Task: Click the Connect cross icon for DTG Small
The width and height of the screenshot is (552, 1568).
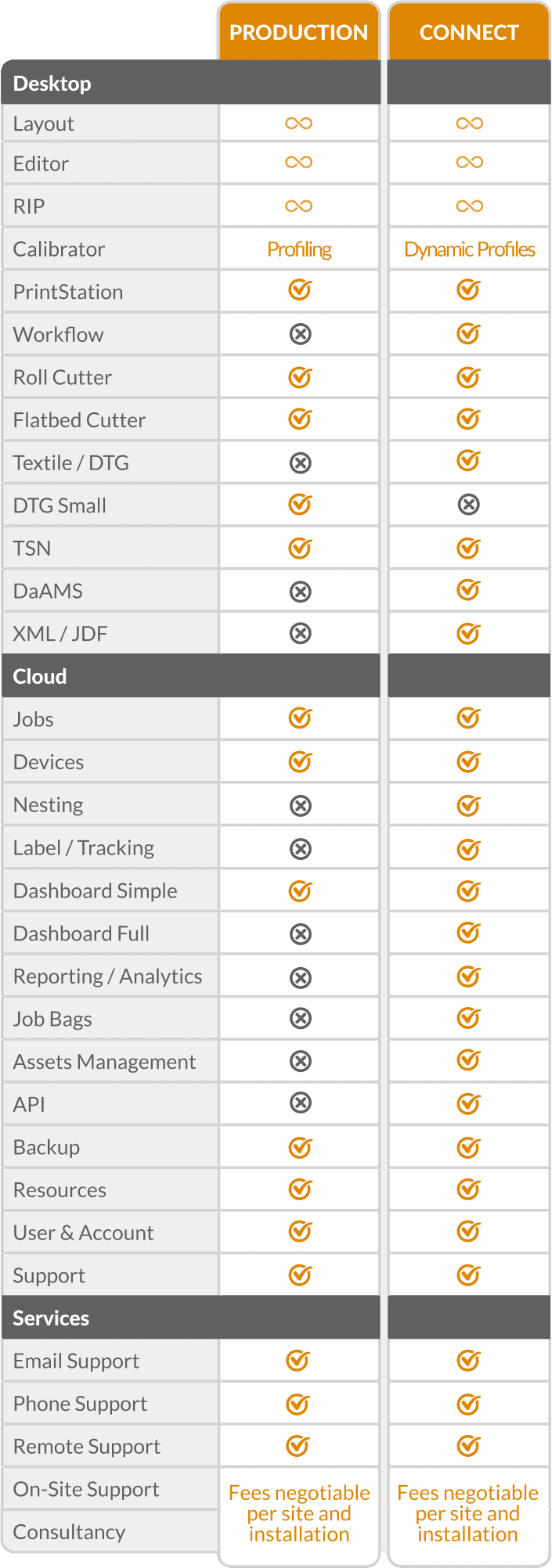Action: tap(469, 505)
